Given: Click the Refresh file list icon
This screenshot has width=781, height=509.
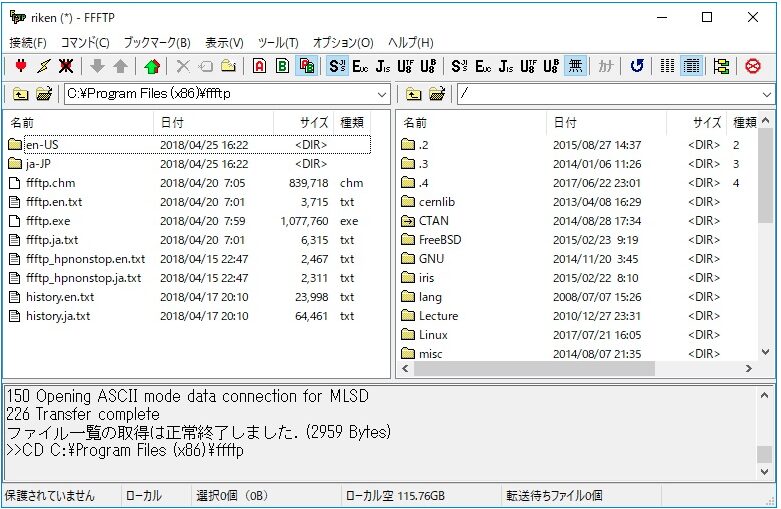Looking at the screenshot, I should click(637, 66).
